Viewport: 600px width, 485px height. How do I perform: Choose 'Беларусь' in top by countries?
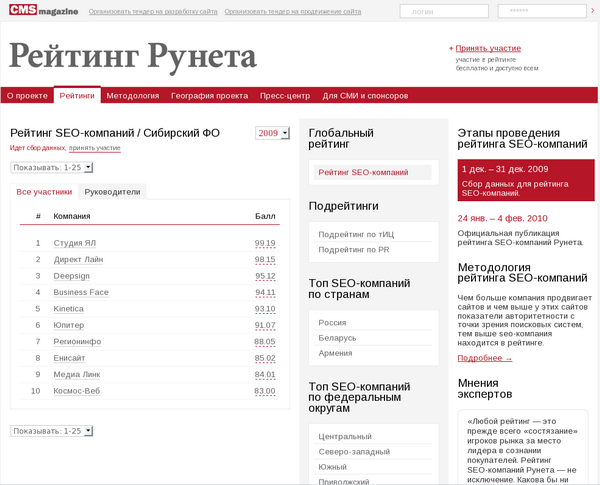[x=337, y=338]
